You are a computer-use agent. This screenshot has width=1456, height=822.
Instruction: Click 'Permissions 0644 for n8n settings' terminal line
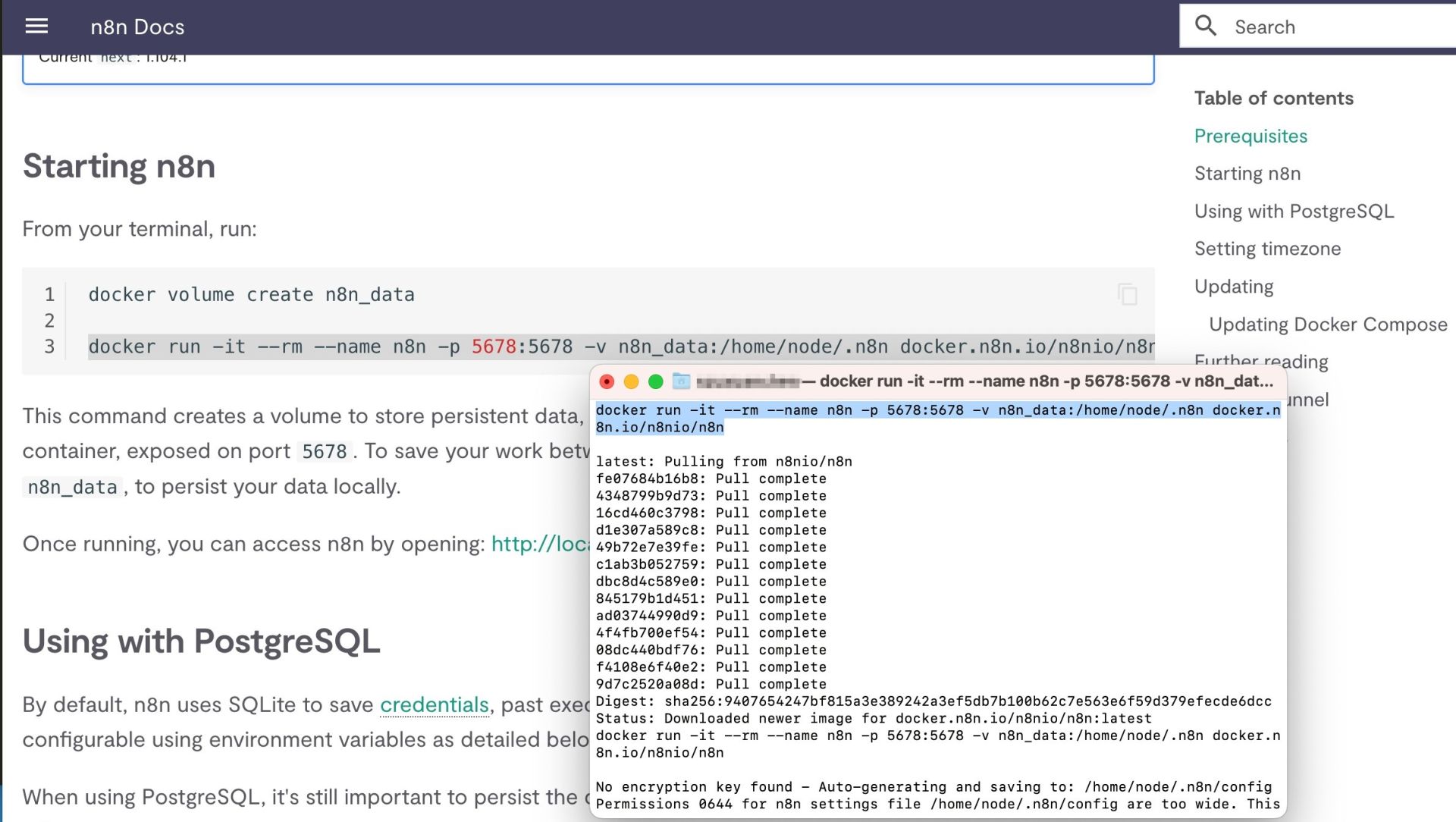937,804
